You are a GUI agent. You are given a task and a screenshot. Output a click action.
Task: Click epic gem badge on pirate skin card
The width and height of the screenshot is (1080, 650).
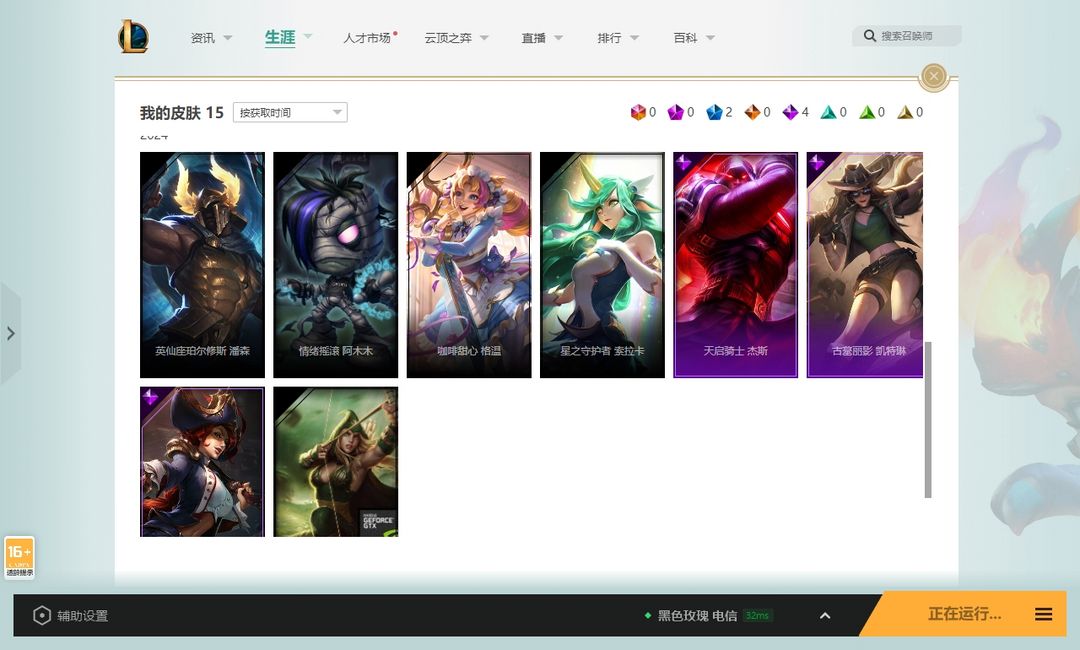(150, 397)
